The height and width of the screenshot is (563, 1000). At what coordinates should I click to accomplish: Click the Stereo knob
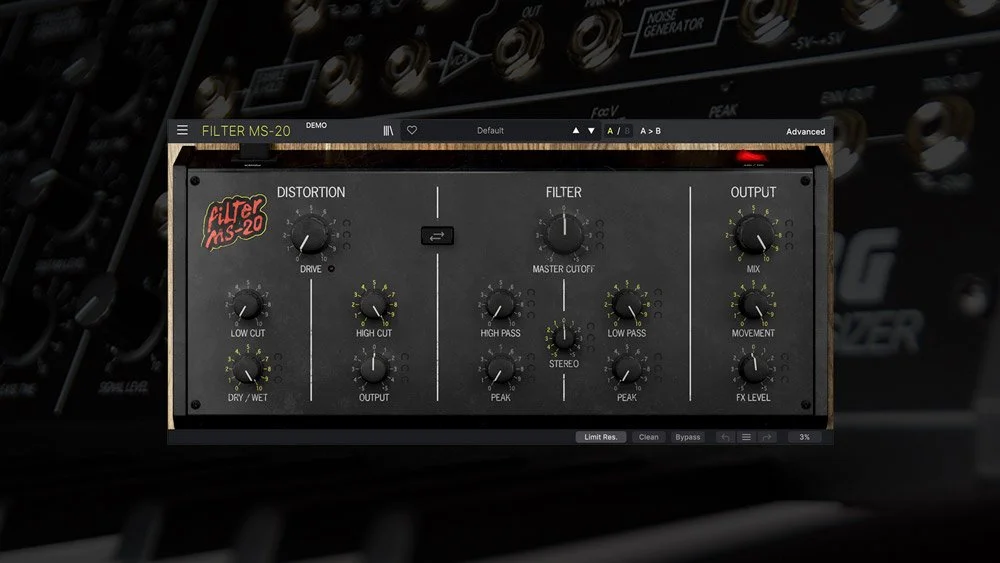(x=564, y=337)
